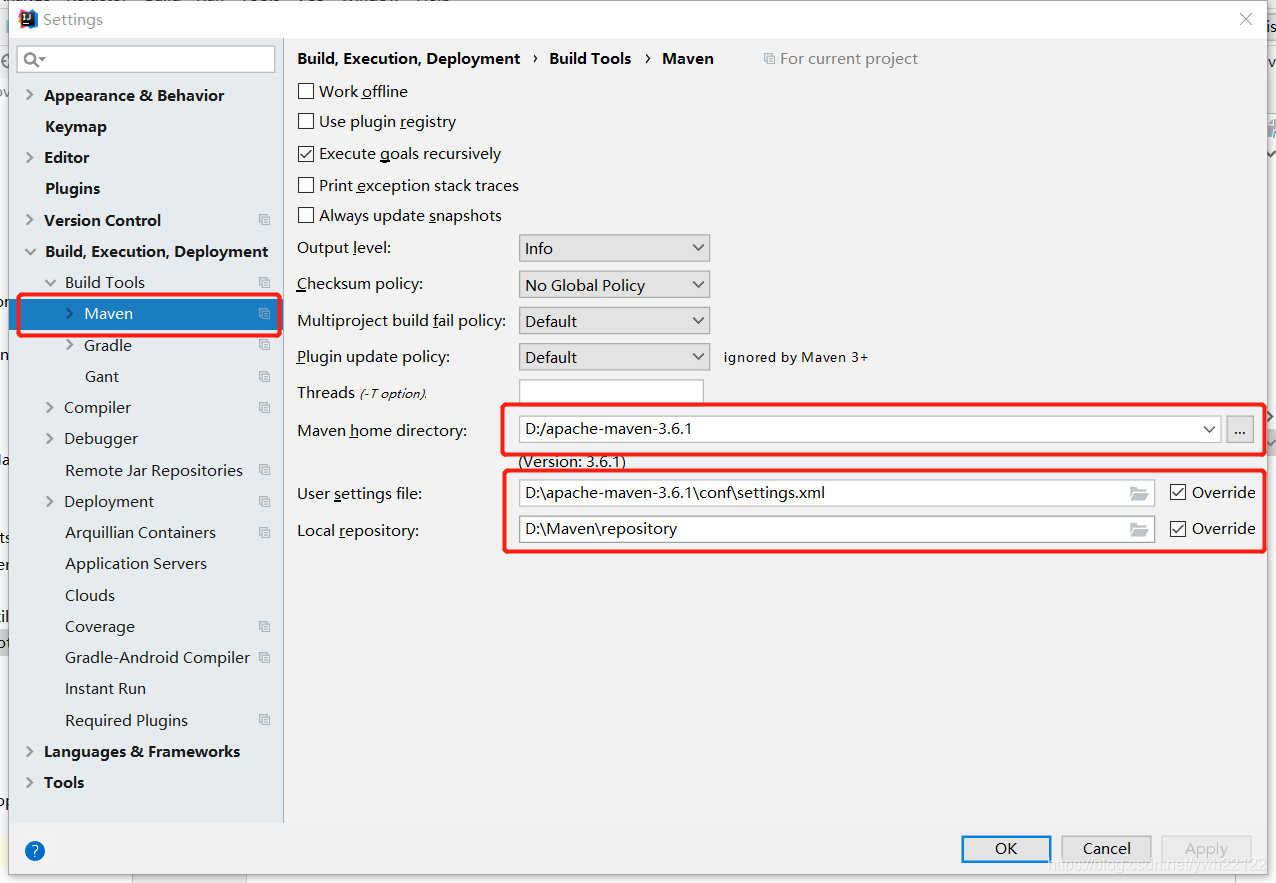Click folder icon in User settings file field
Image resolution: width=1276 pixels, height=883 pixels.
pos(1139,493)
